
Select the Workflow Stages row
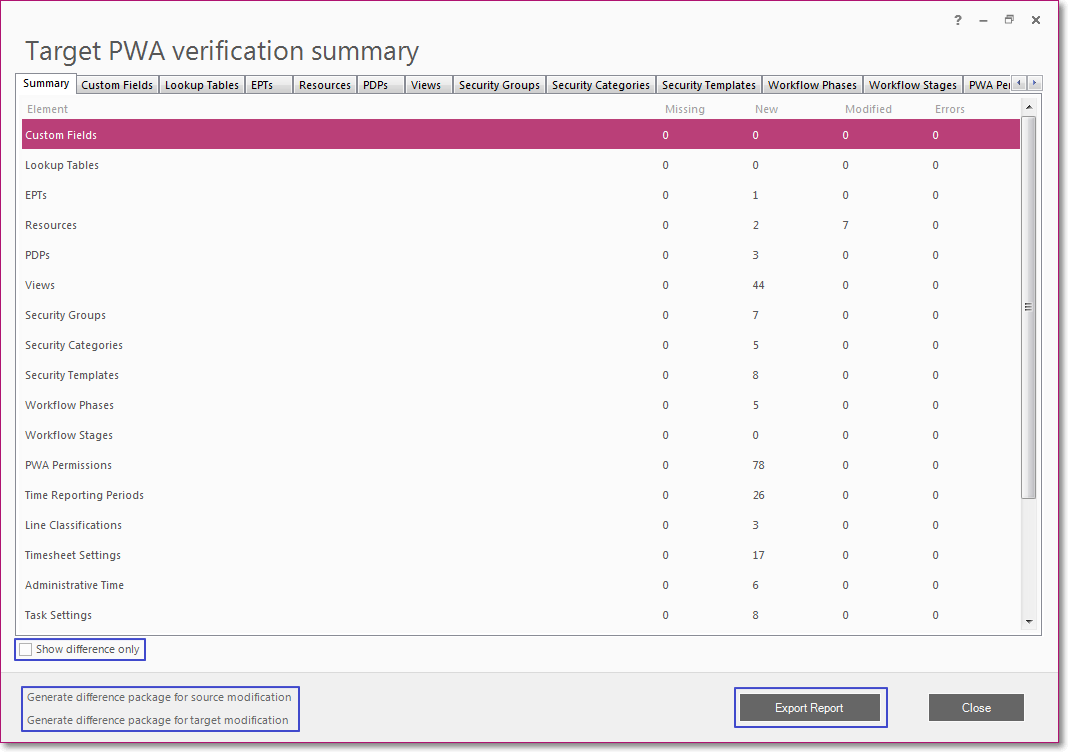pyautogui.click(x=521, y=435)
